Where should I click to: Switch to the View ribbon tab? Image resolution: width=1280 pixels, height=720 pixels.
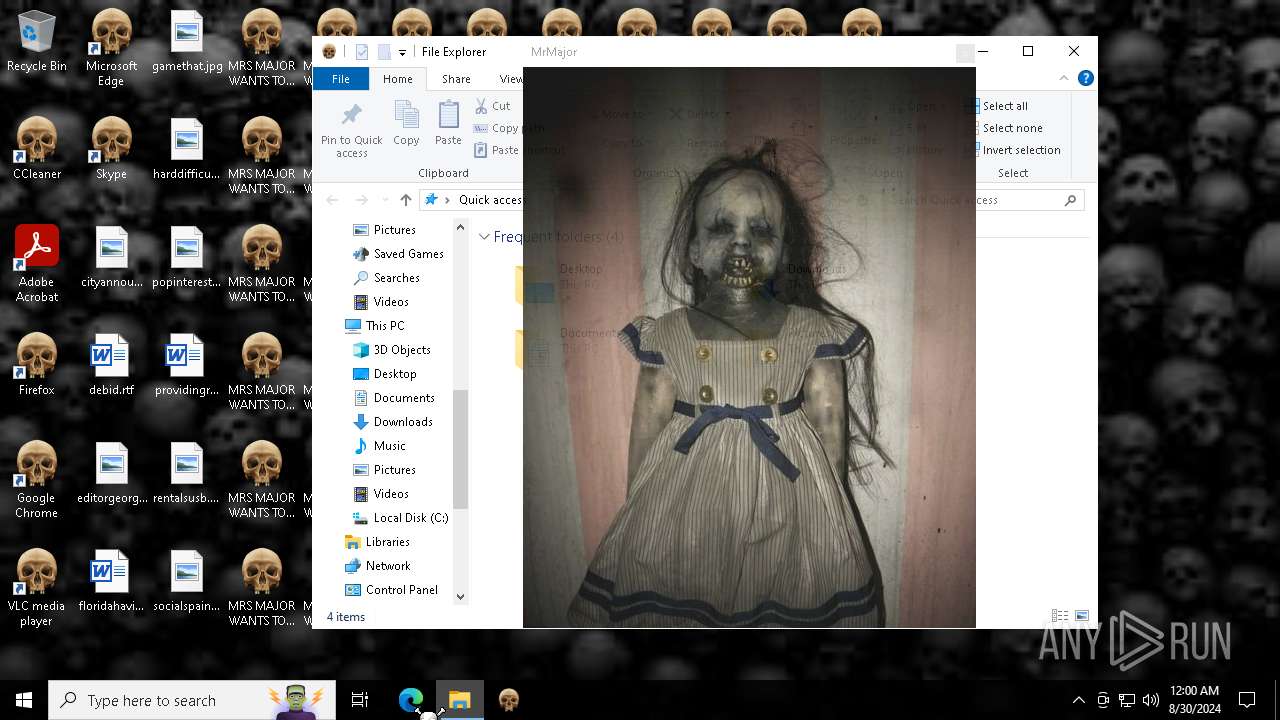tap(510, 79)
